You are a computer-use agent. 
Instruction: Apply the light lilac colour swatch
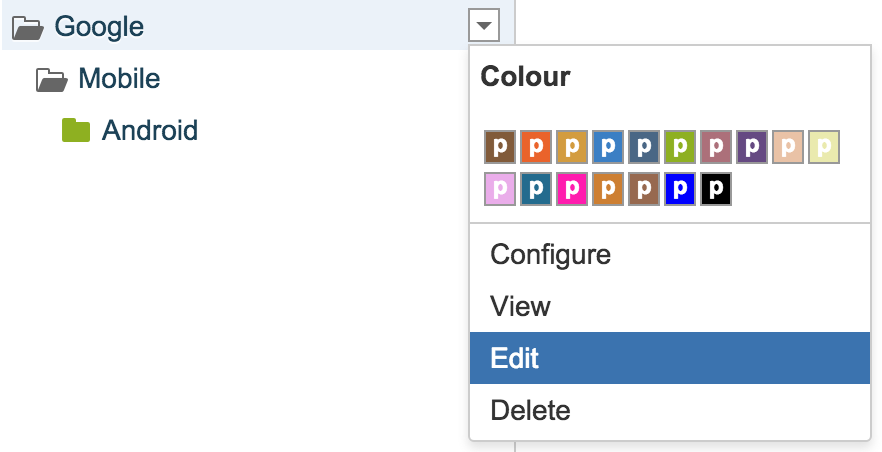pos(500,189)
